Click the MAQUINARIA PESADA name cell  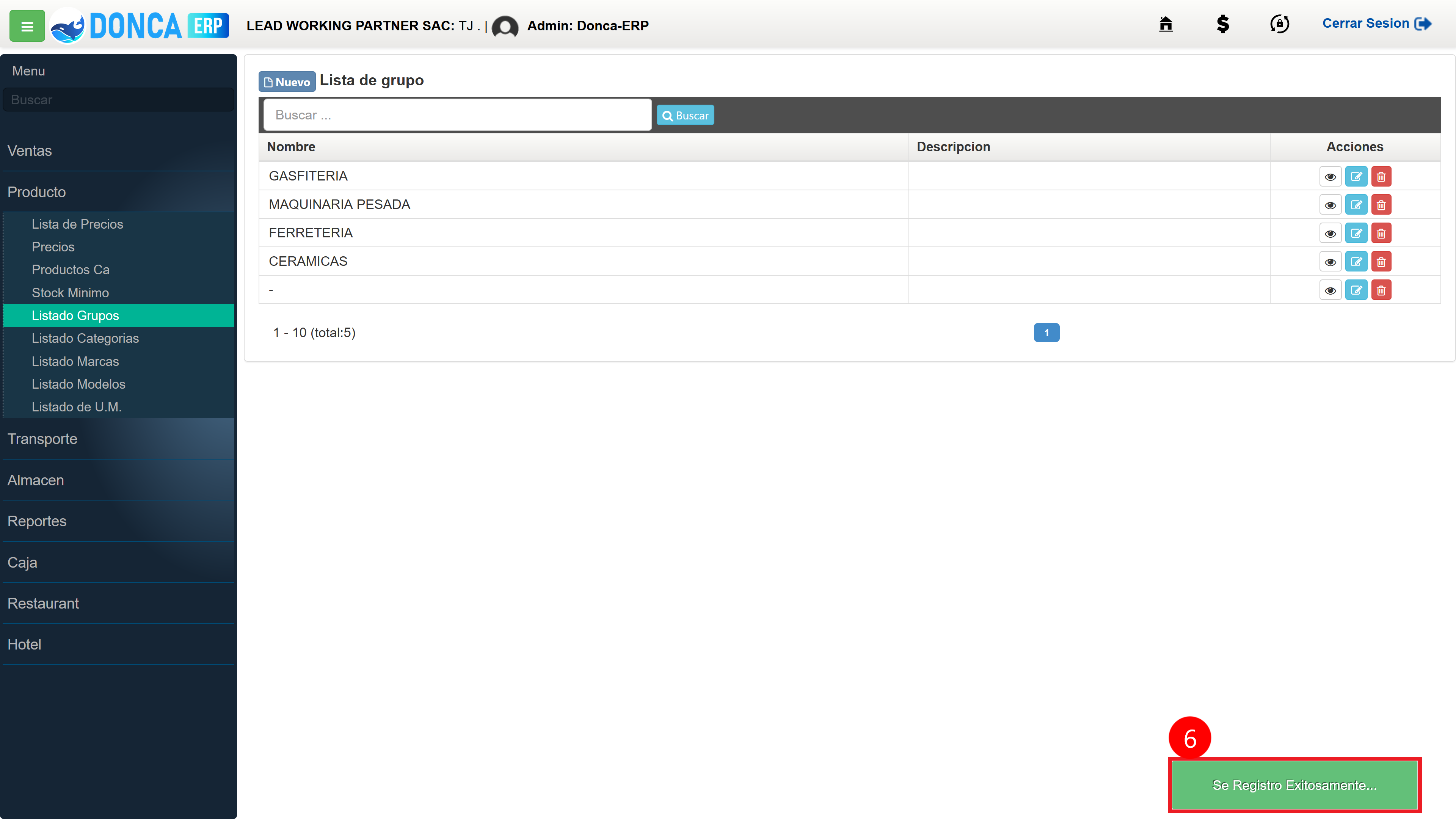pyautogui.click(x=584, y=205)
